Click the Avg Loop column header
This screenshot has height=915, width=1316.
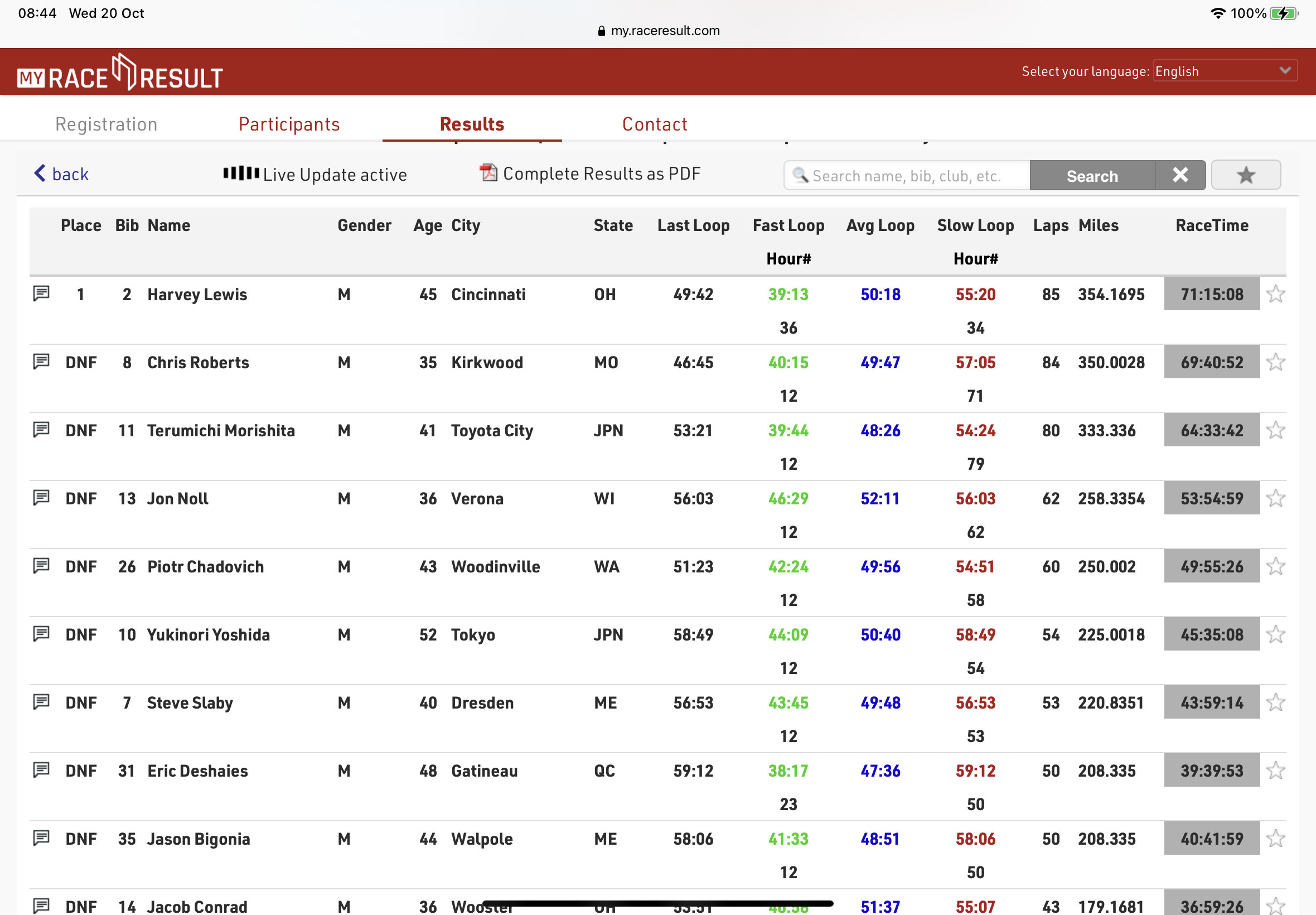880,225
